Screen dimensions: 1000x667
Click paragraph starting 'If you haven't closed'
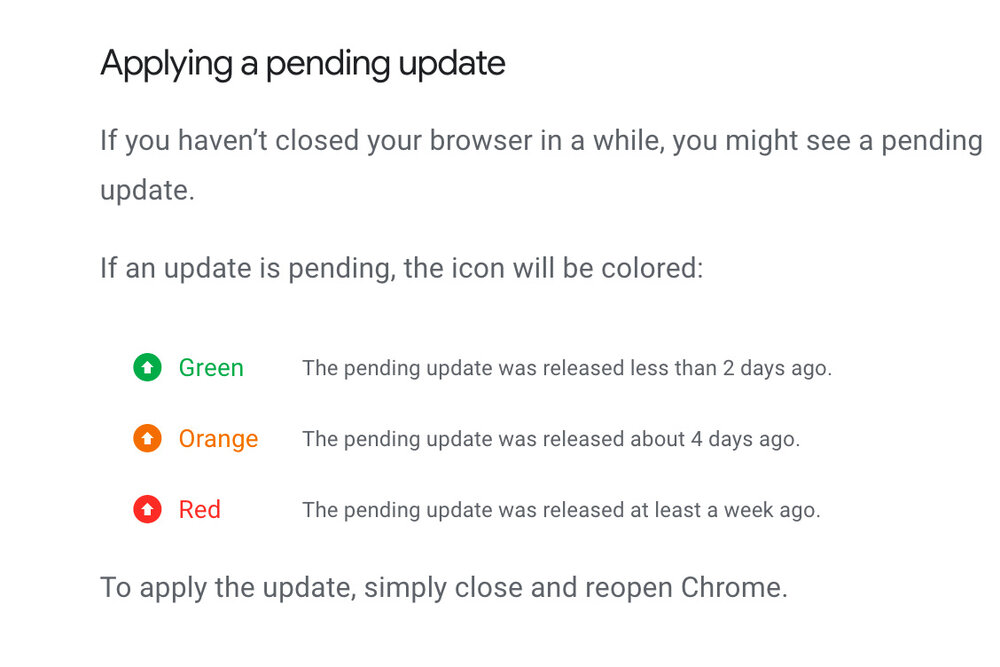(541, 165)
